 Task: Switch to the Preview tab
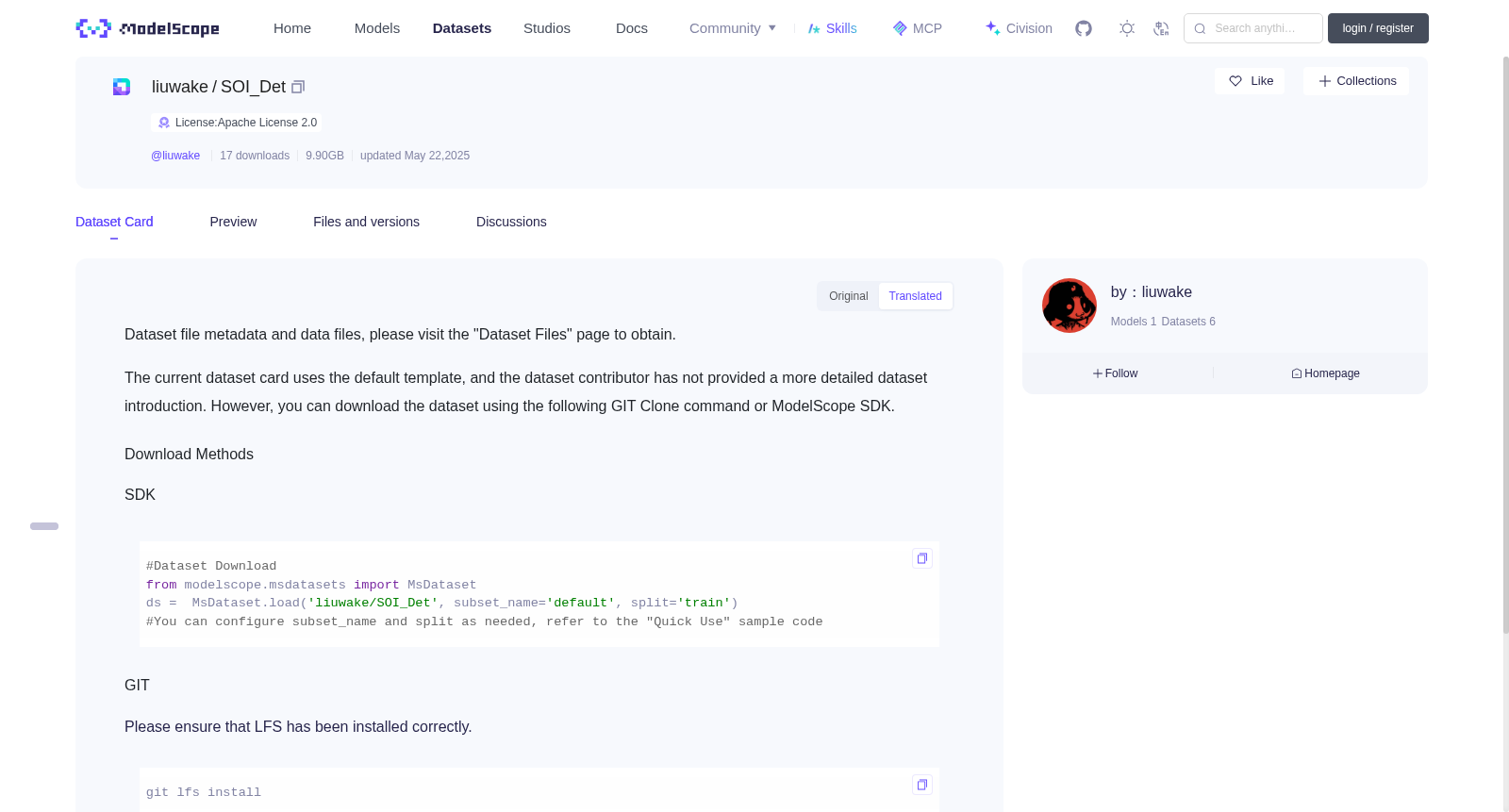pos(233,222)
